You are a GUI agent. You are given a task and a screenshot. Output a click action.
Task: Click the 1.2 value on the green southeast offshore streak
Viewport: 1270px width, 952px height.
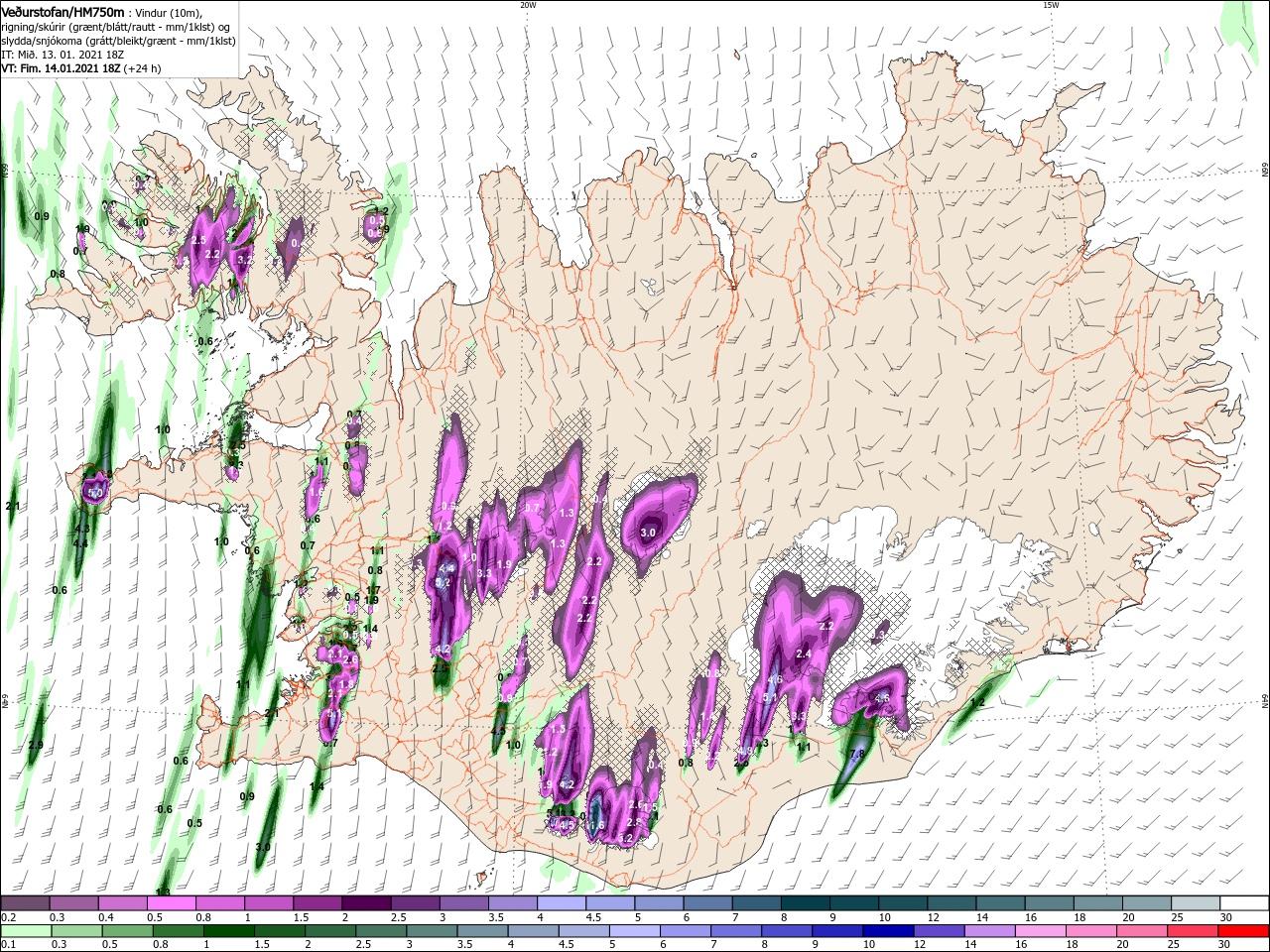977,702
